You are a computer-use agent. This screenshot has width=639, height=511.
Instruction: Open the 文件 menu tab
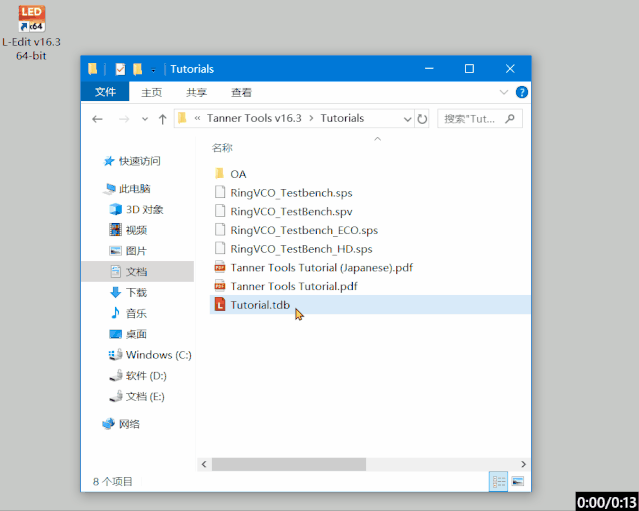[105, 92]
